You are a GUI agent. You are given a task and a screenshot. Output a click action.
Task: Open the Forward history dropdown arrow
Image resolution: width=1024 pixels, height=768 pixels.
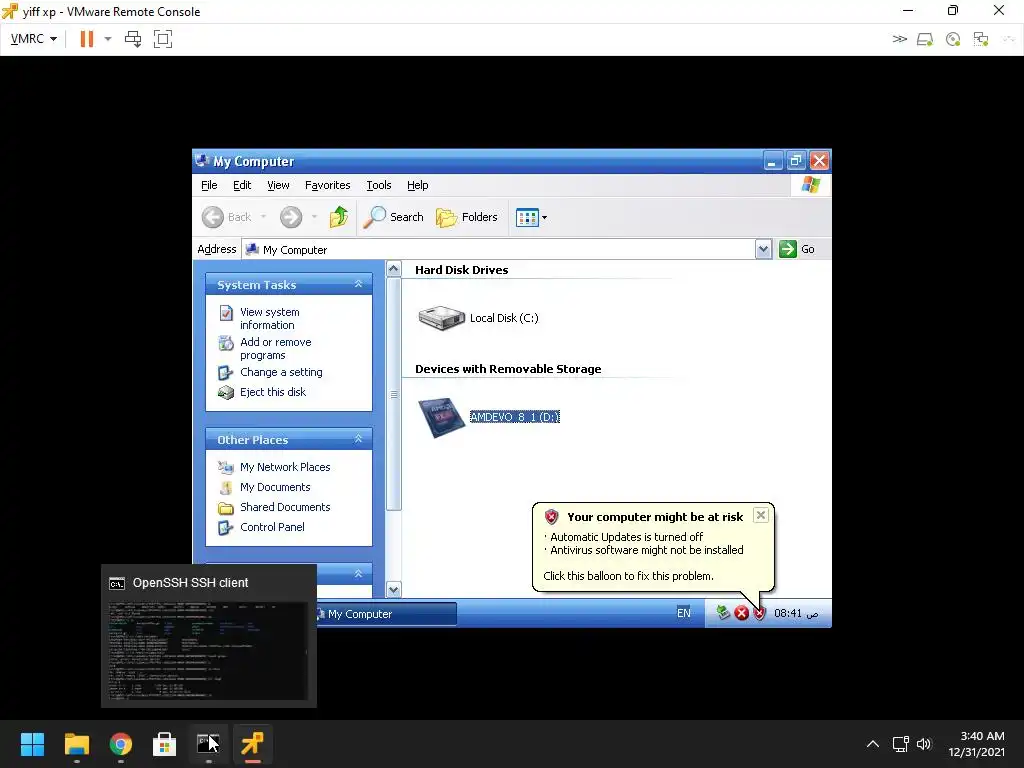(x=314, y=217)
